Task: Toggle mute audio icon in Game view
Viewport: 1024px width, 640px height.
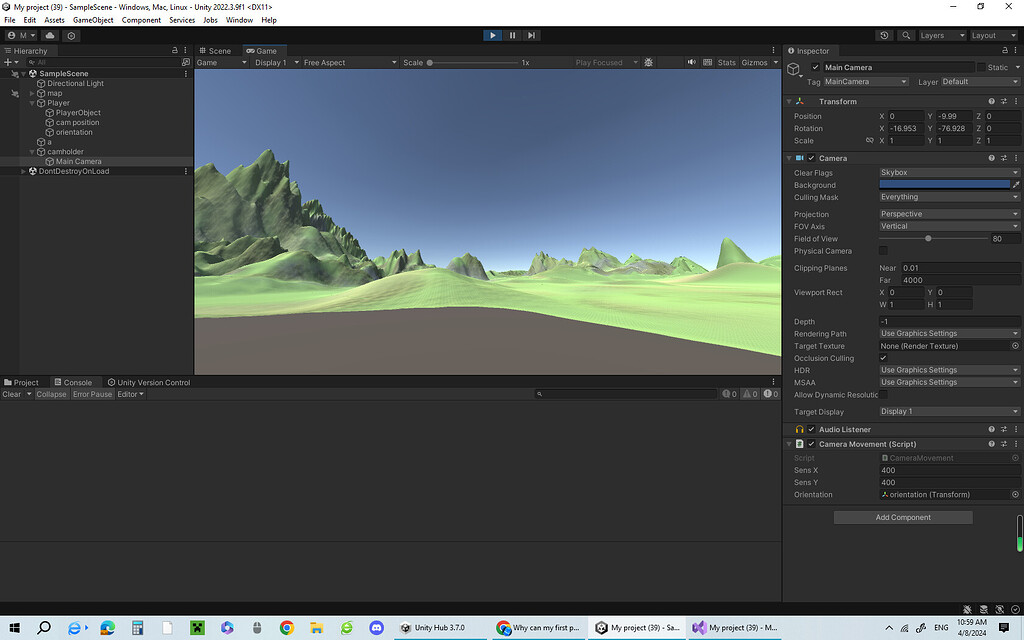Action: coord(692,62)
